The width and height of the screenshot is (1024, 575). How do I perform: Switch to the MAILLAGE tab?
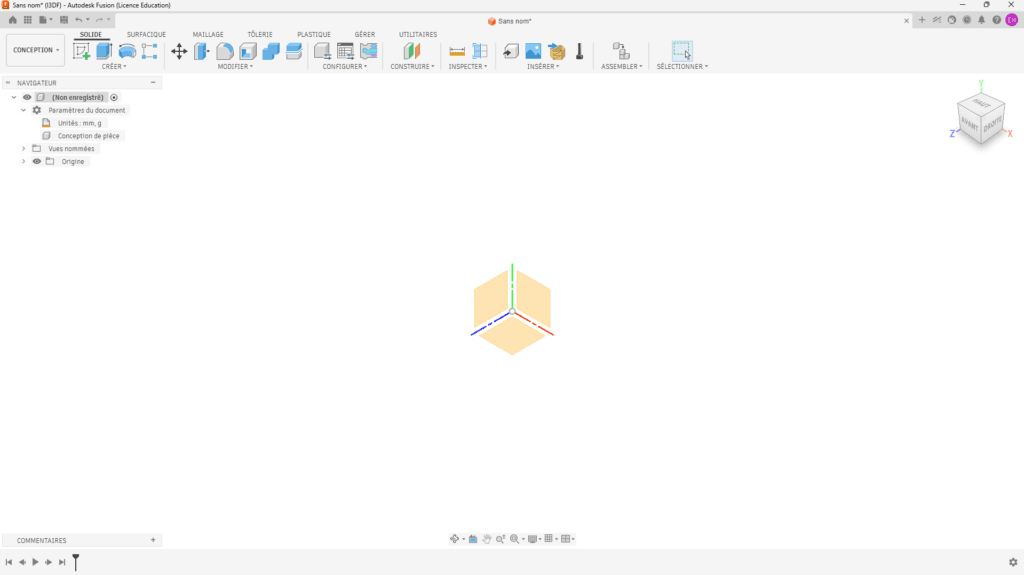tap(208, 35)
